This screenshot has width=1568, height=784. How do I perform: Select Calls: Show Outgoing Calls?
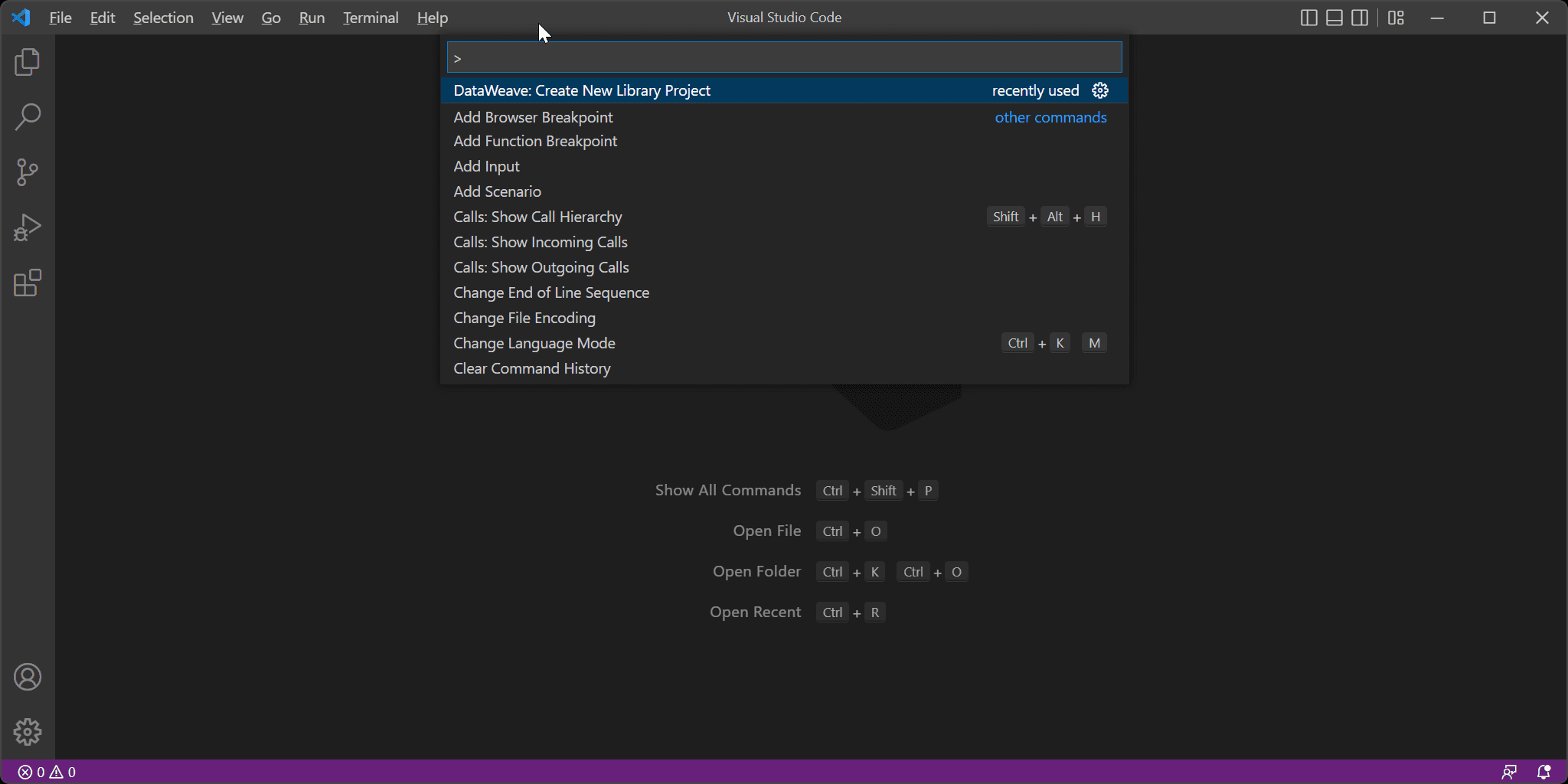785,267
